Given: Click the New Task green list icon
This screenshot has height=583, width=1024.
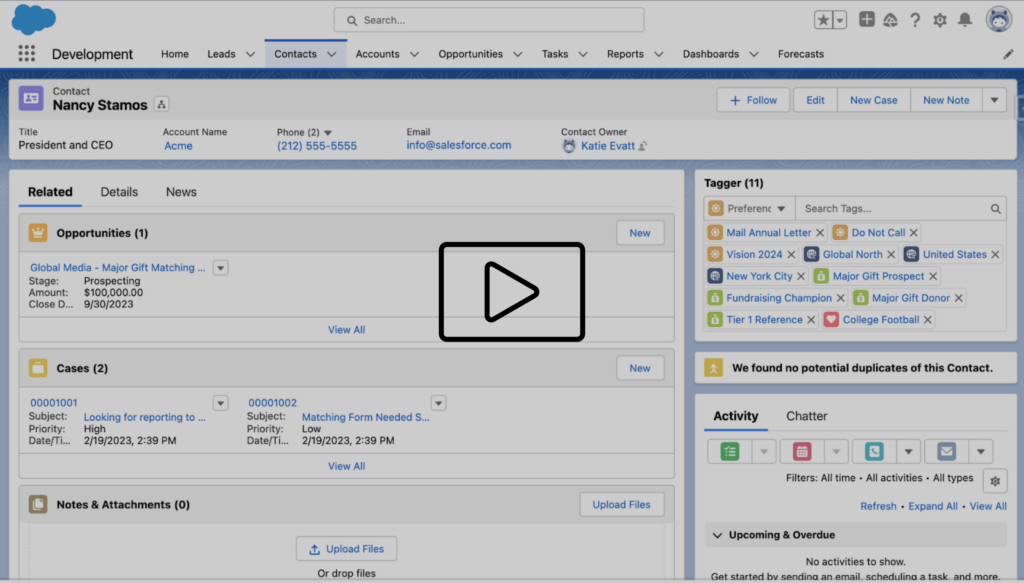Looking at the screenshot, I should (x=729, y=451).
